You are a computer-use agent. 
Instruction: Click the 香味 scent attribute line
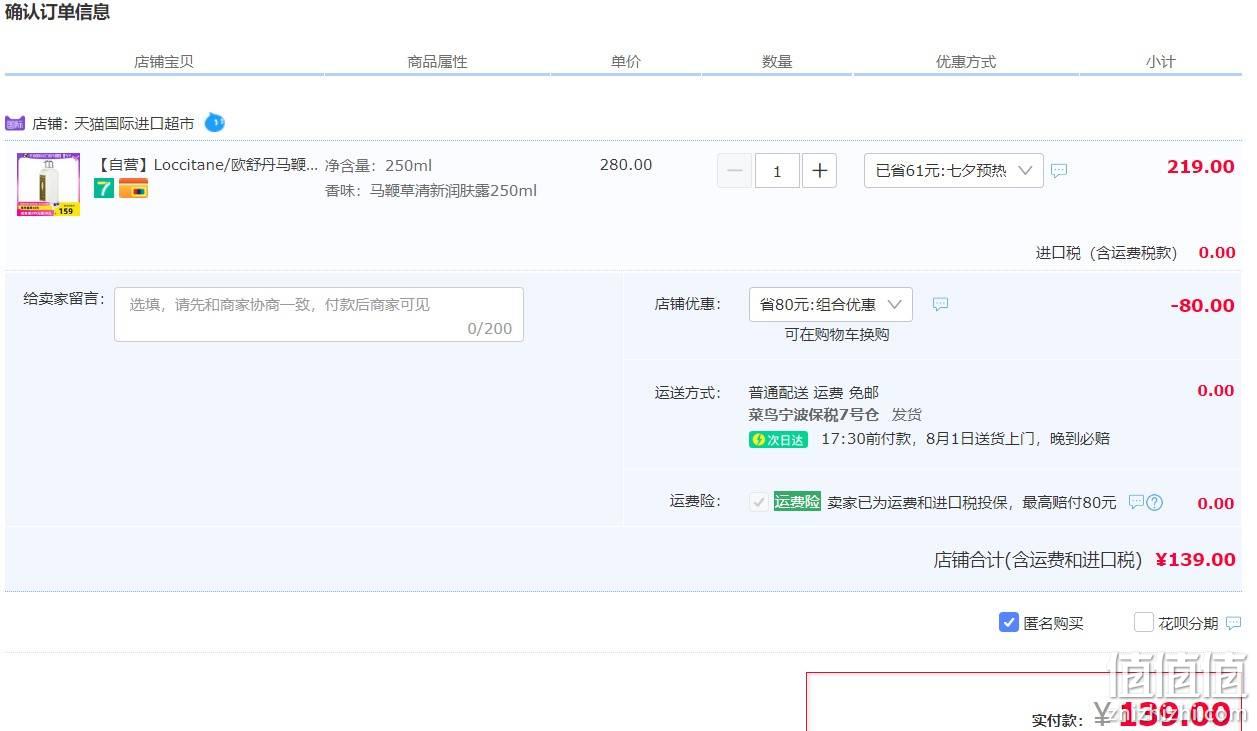pos(431,190)
